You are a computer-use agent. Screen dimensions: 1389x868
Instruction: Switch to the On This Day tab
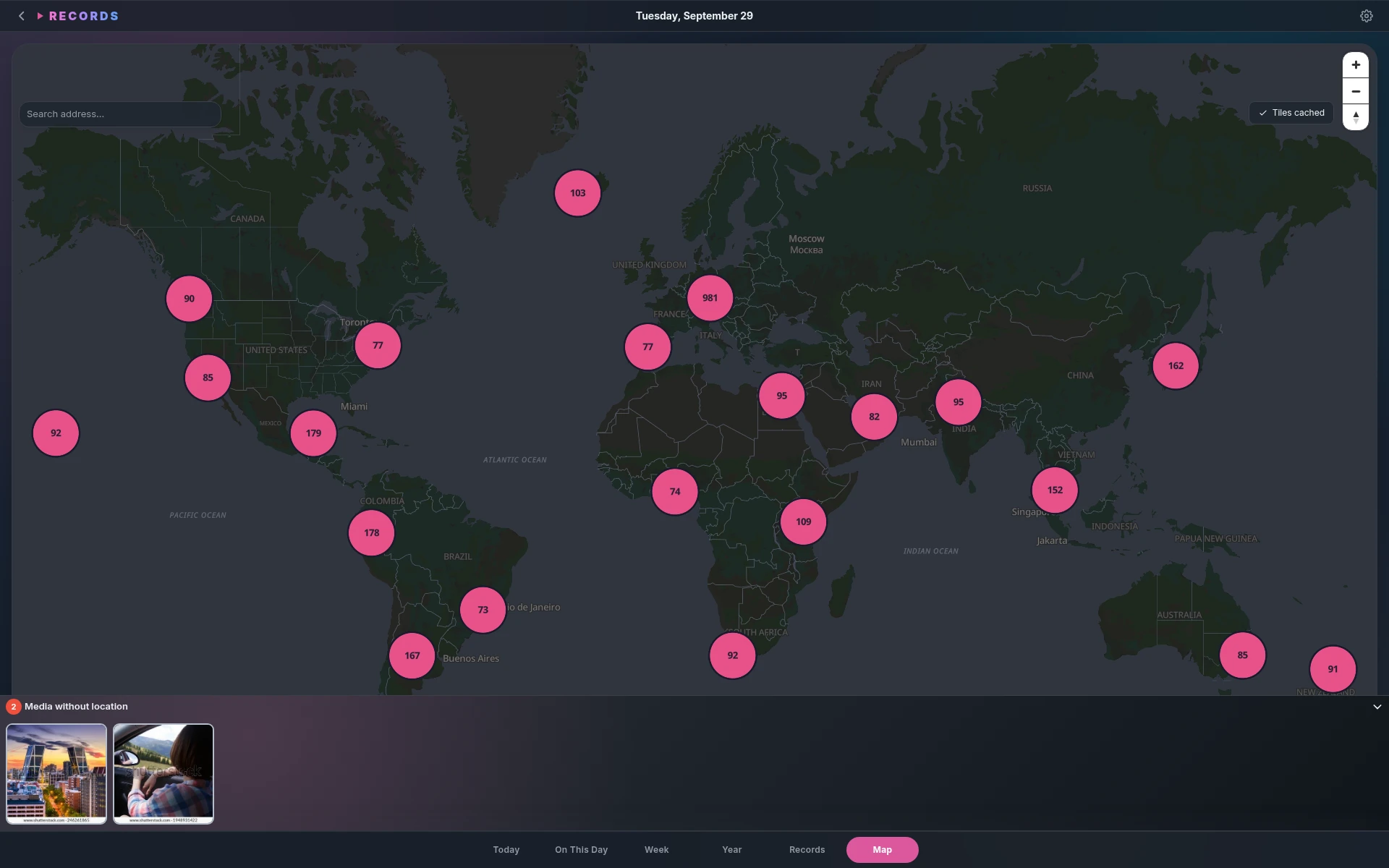click(x=581, y=850)
